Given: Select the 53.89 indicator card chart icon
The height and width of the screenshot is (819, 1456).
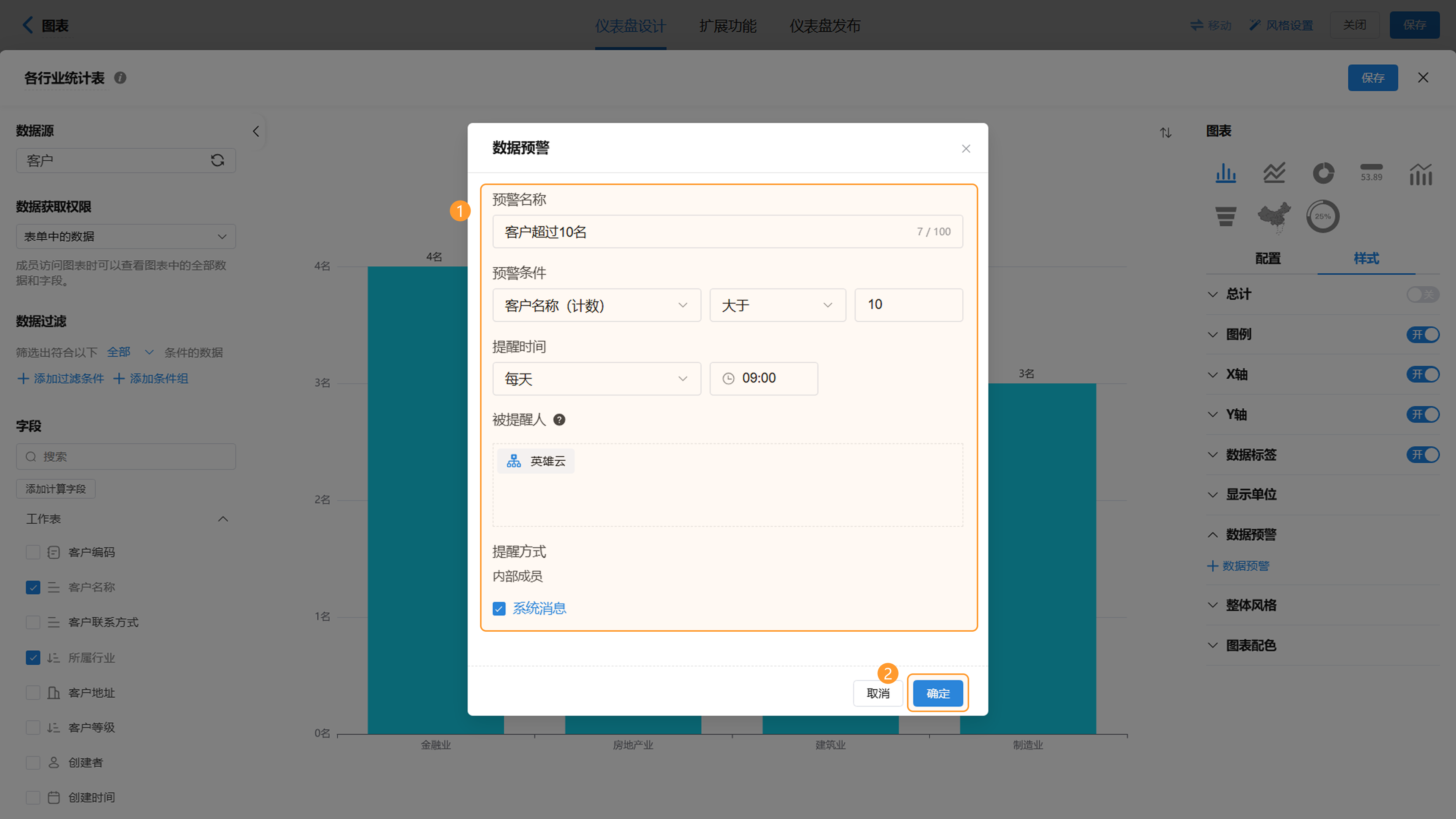Looking at the screenshot, I should pos(1371,173).
